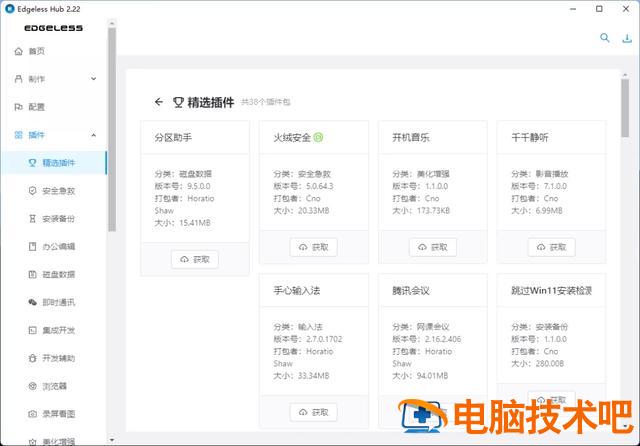This screenshot has width=640, height=446.
Task: Open the 磁盘数据 category
Action: [53, 274]
